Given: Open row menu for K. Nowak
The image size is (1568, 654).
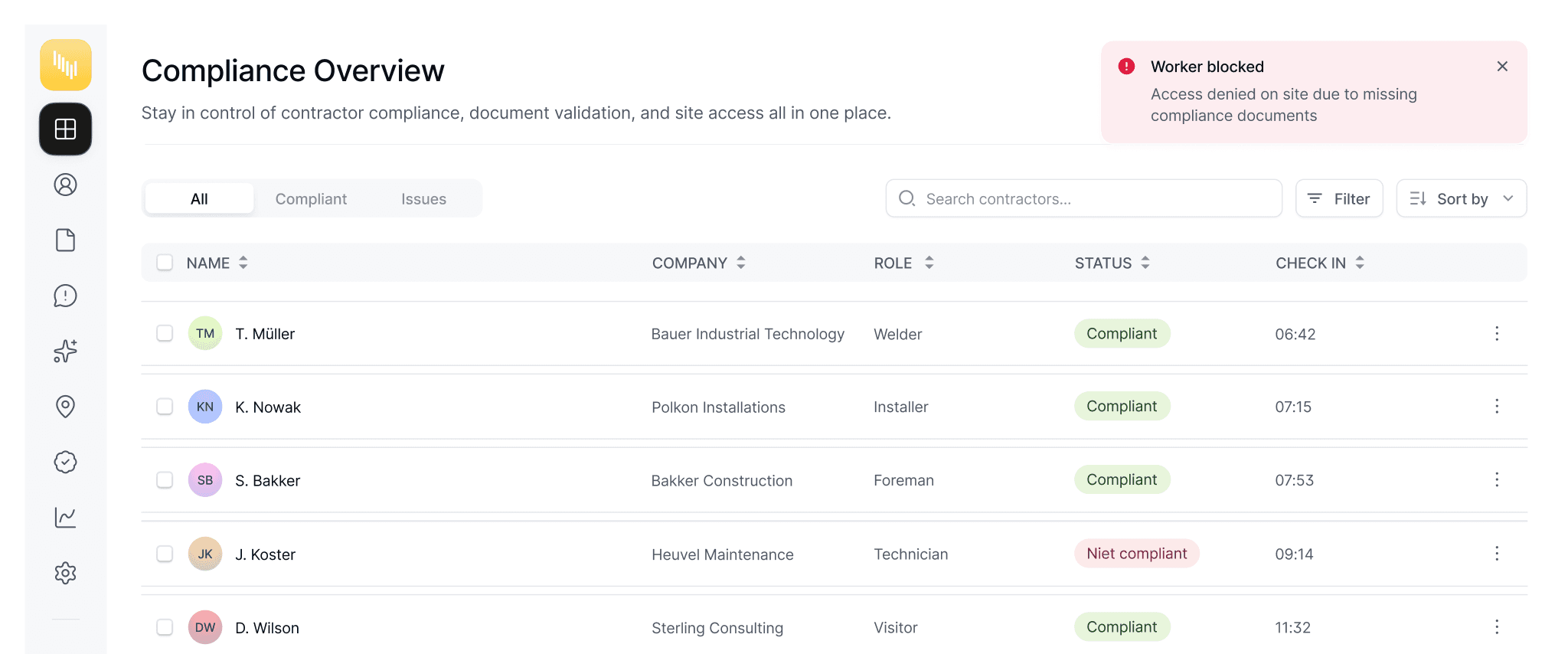Looking at the screenshot, I should point(1497,407).
